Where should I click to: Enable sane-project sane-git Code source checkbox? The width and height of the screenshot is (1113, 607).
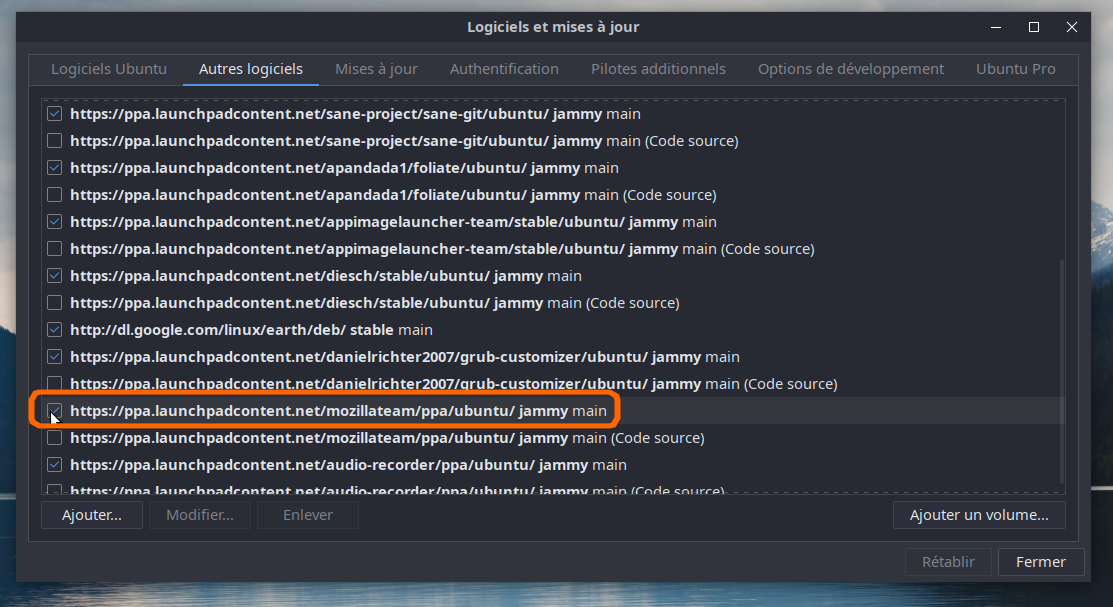[55, 141]
